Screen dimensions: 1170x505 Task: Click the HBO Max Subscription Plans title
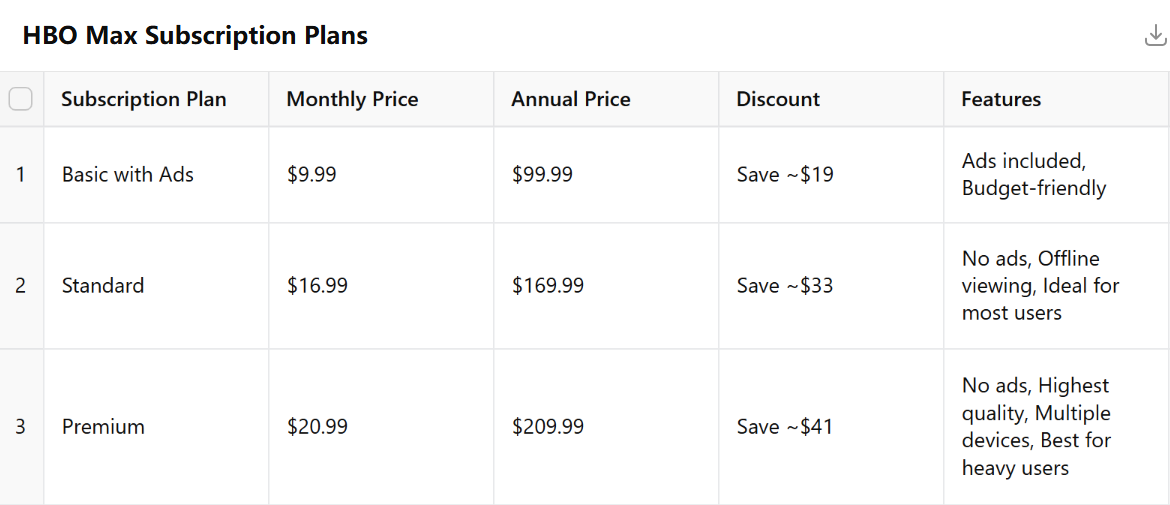click(x=195, y=36)
